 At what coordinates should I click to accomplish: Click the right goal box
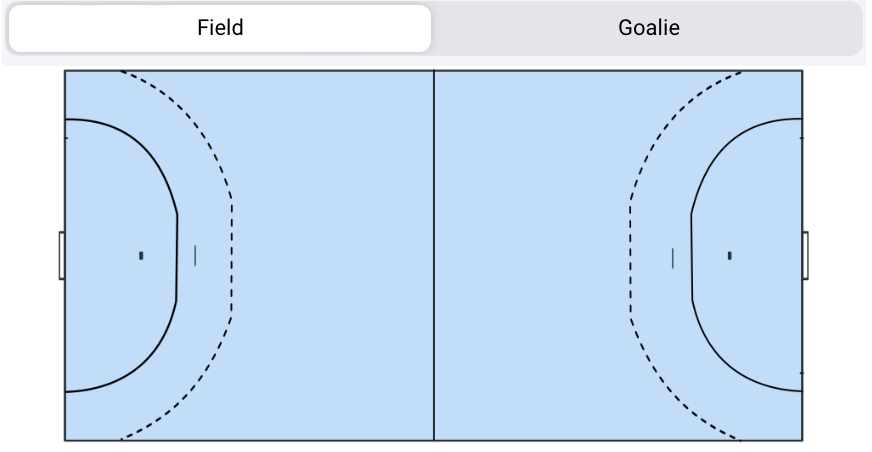click(x=806, y=256)
